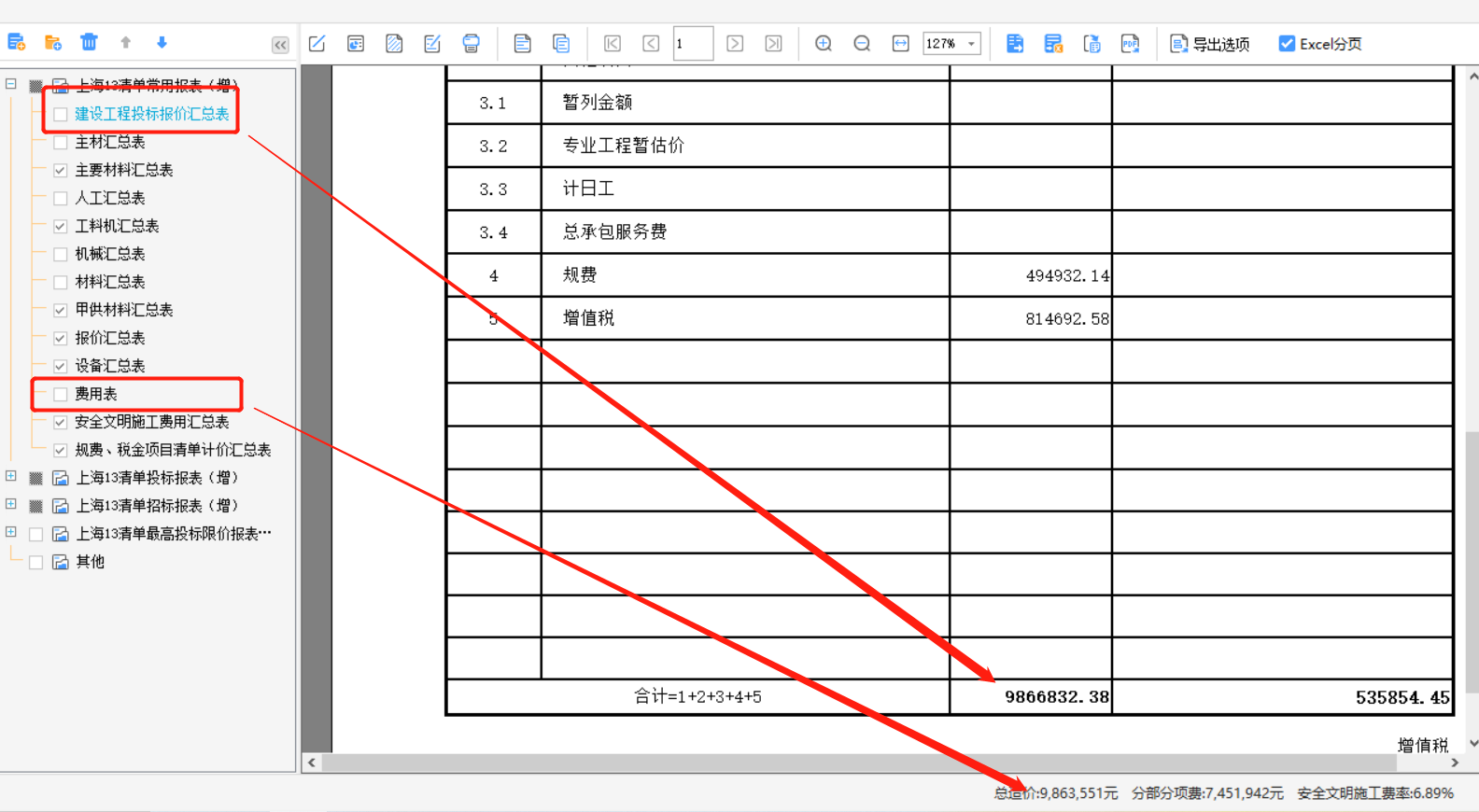The height and width of the screenshot is (812, 1479).
Task: Select the 建设工程投标报价汇总表 report
Action: (152, 114)
